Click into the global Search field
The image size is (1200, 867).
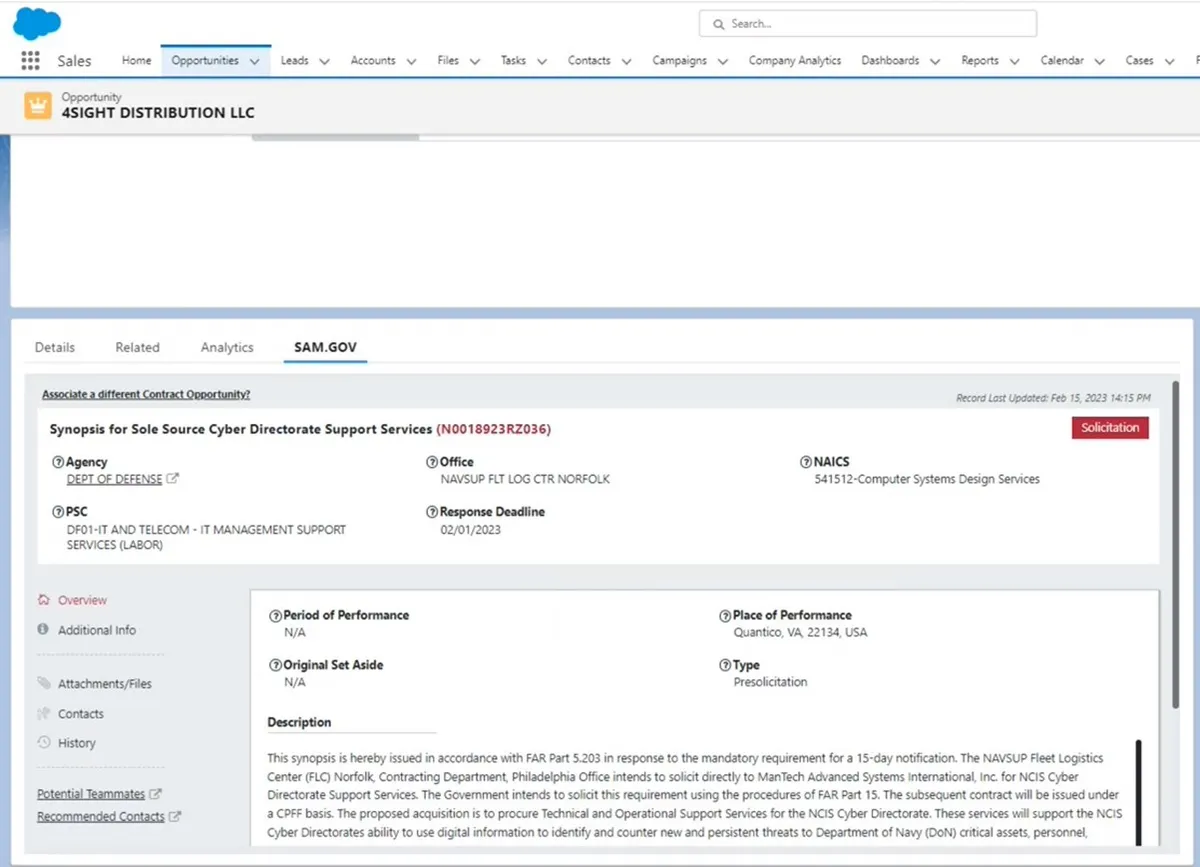click(x=868, y=24)
